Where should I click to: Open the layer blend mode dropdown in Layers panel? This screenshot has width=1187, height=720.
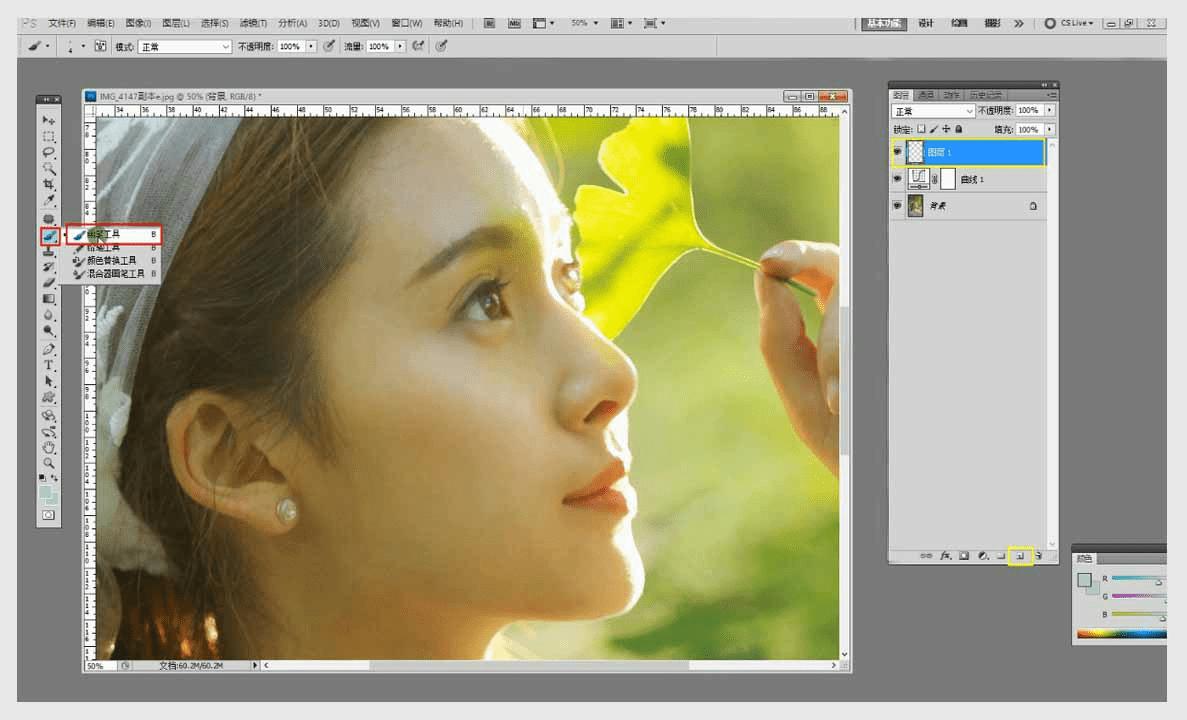coord(933,110)
